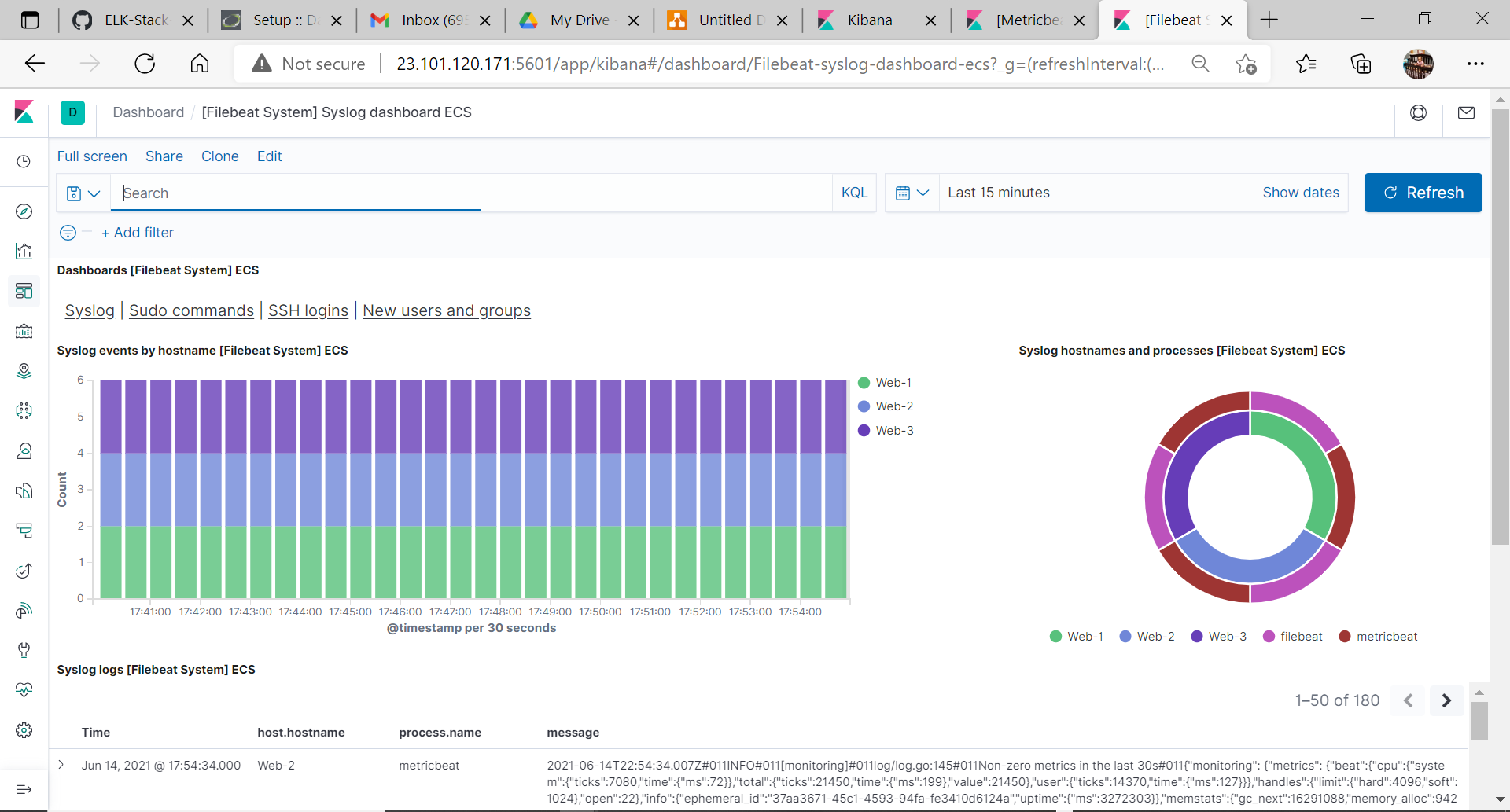This screenshot has height=812, width=1510.
Task: Switch to the SSH logins dashboard
Action: tap(308, 310)
